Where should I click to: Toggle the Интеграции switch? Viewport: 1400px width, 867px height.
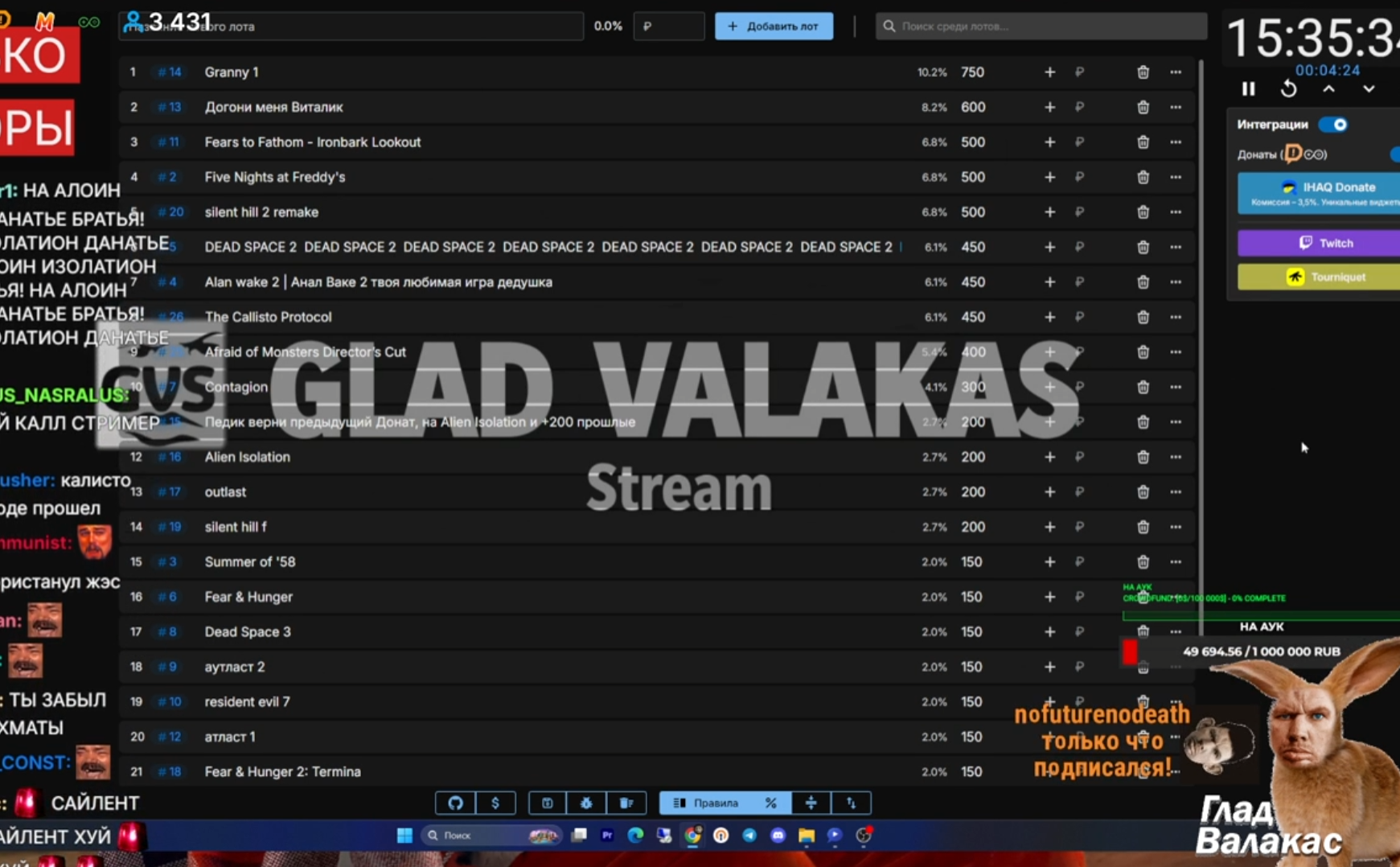point(1333,125)
